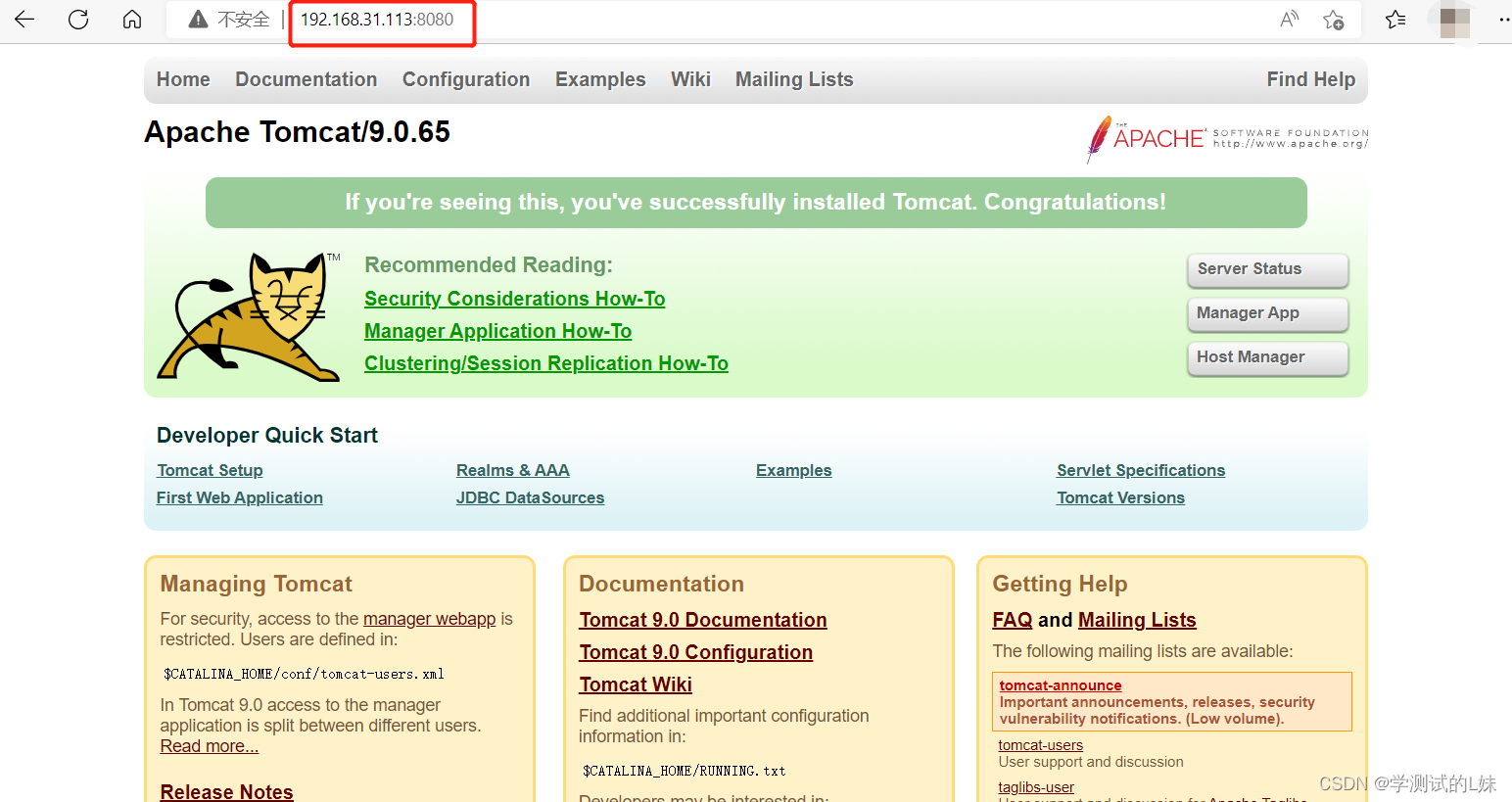Viewport: 1512px width, 802px height.
Task: Click the $CATALINA_HOME/RUNNING.txt path text
Action: click(684, 771)
